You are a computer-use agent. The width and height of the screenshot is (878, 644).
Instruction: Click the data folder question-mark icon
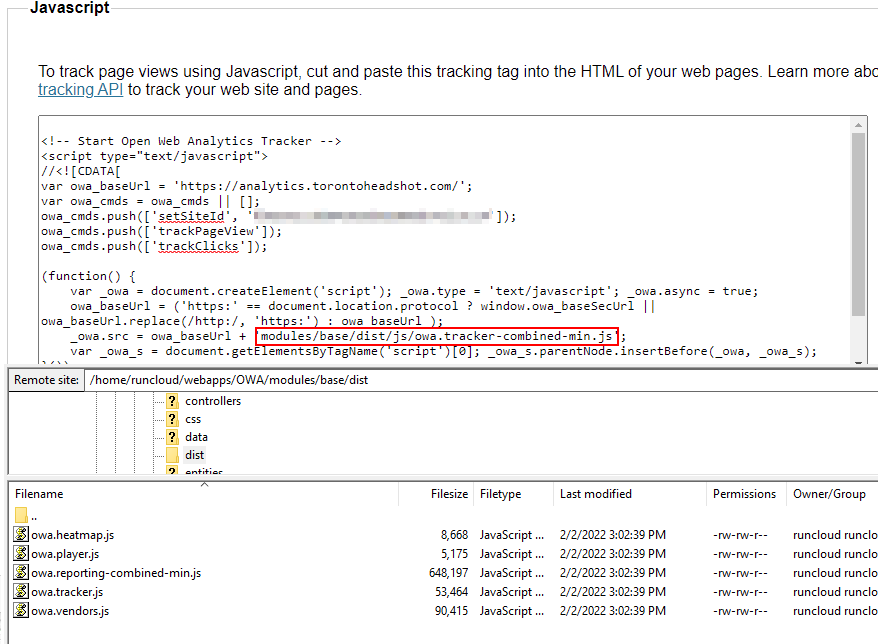coord(172,437)
